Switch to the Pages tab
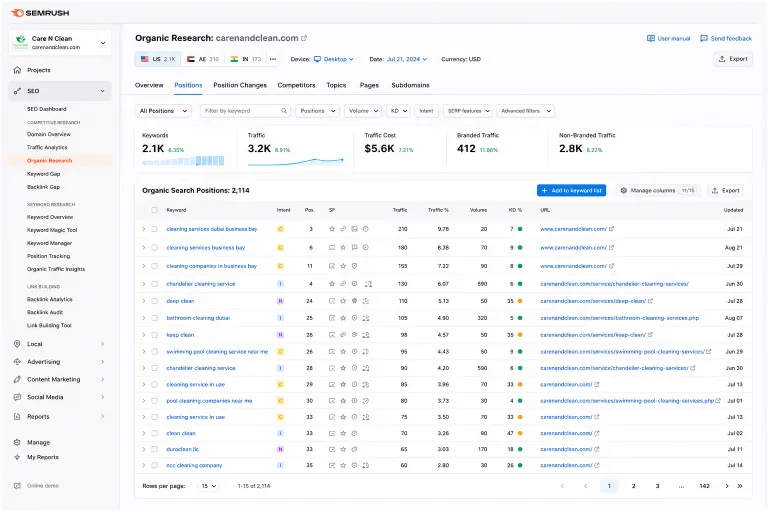768x512 pixels. pos(369,85)
